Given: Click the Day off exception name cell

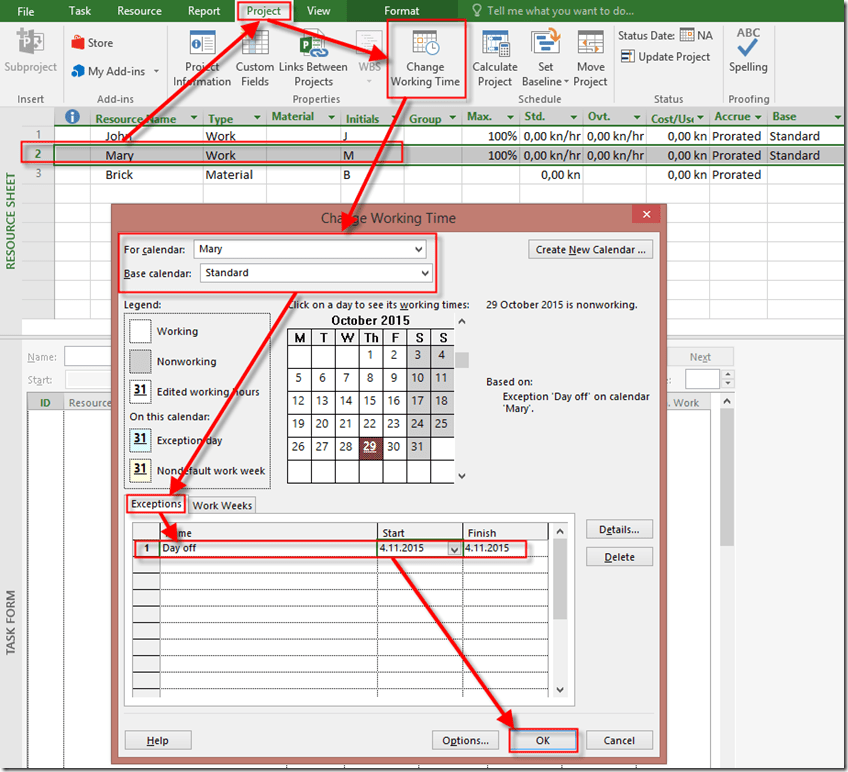Looking at the screenshot, I should pos(267,548).
